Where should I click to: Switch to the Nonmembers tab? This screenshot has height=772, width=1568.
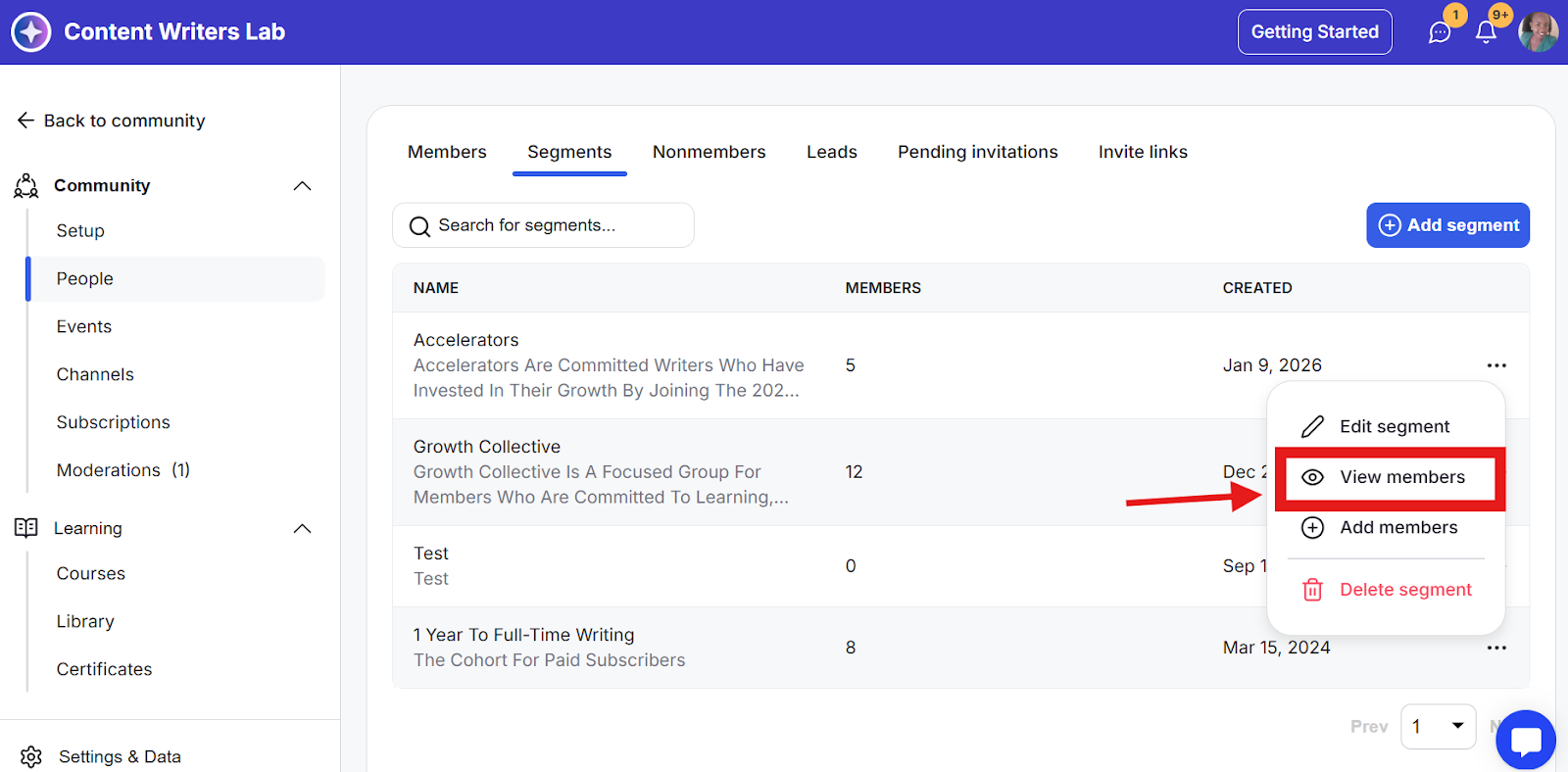709,152
